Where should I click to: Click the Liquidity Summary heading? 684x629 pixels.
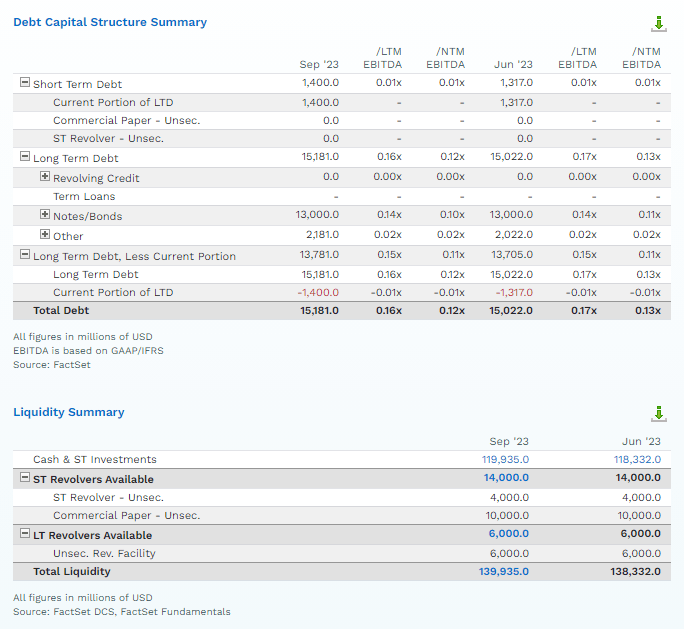tap(69, 412)
